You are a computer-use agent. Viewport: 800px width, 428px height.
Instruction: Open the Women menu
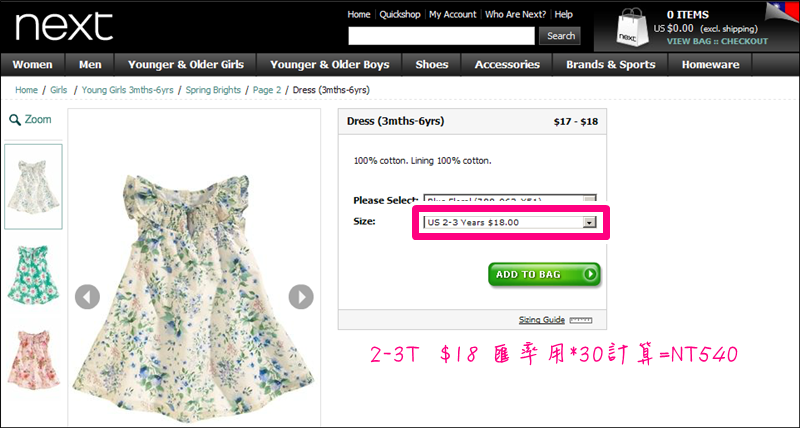pos(33,65)
